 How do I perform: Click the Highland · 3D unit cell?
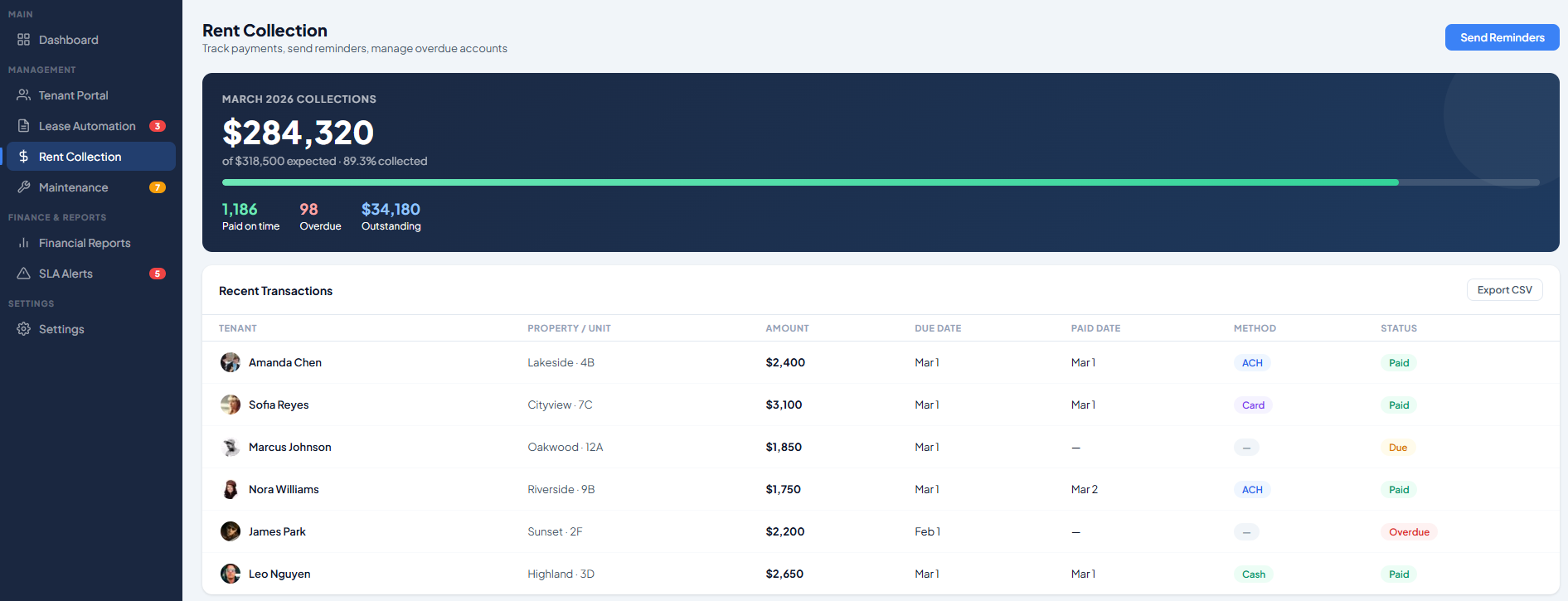(x=561, y=574)
